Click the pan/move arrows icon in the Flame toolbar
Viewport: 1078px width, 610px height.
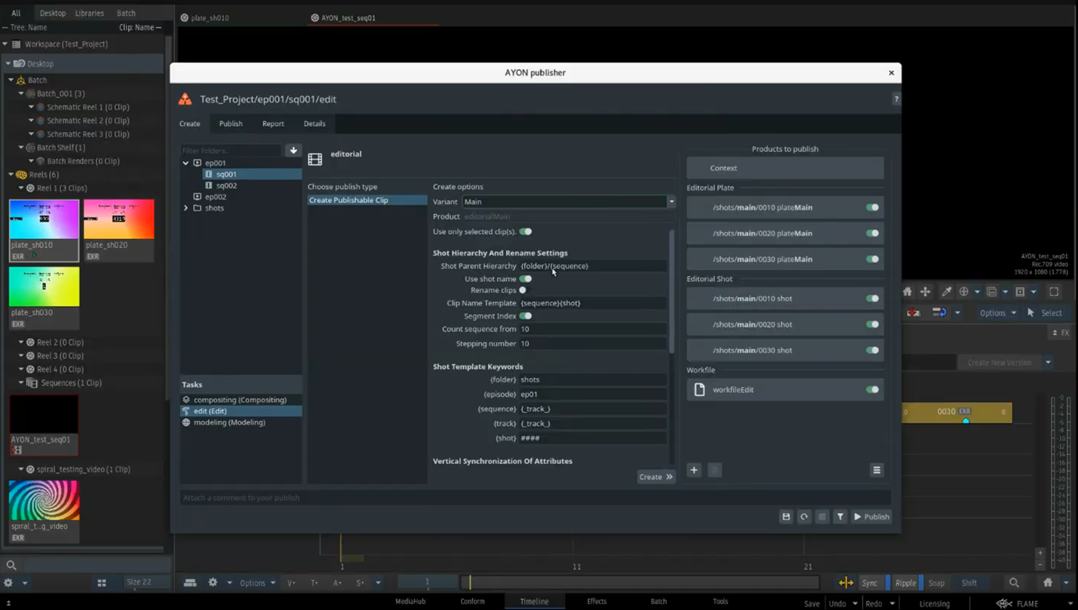click(925, 292)
